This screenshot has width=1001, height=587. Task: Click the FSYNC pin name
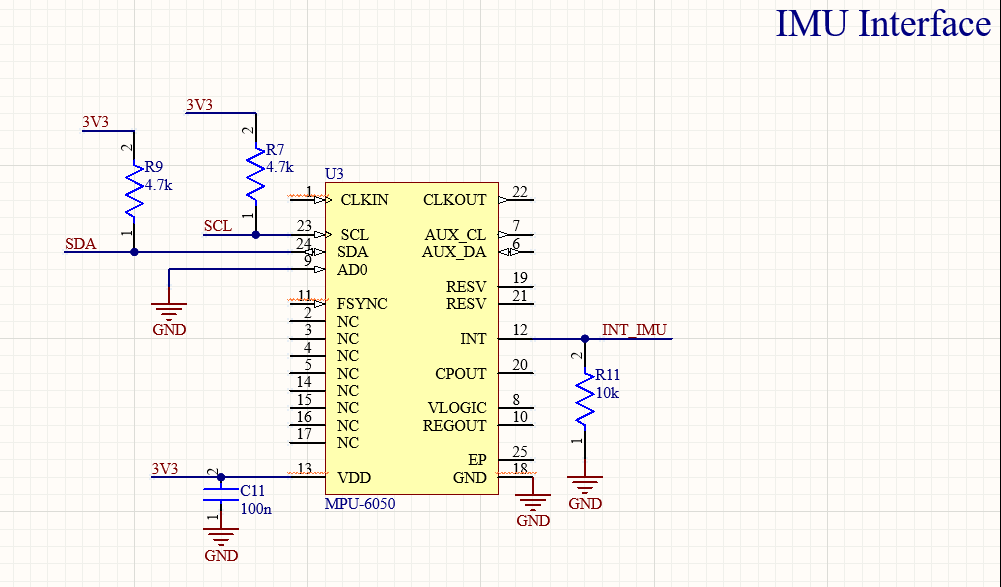pos(362,304)
